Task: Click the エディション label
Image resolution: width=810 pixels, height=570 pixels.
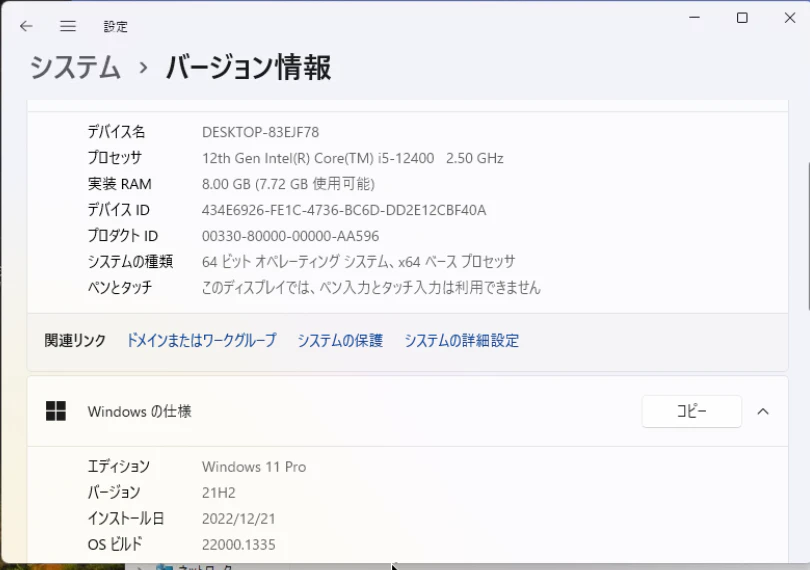Action: pos(119,466)
